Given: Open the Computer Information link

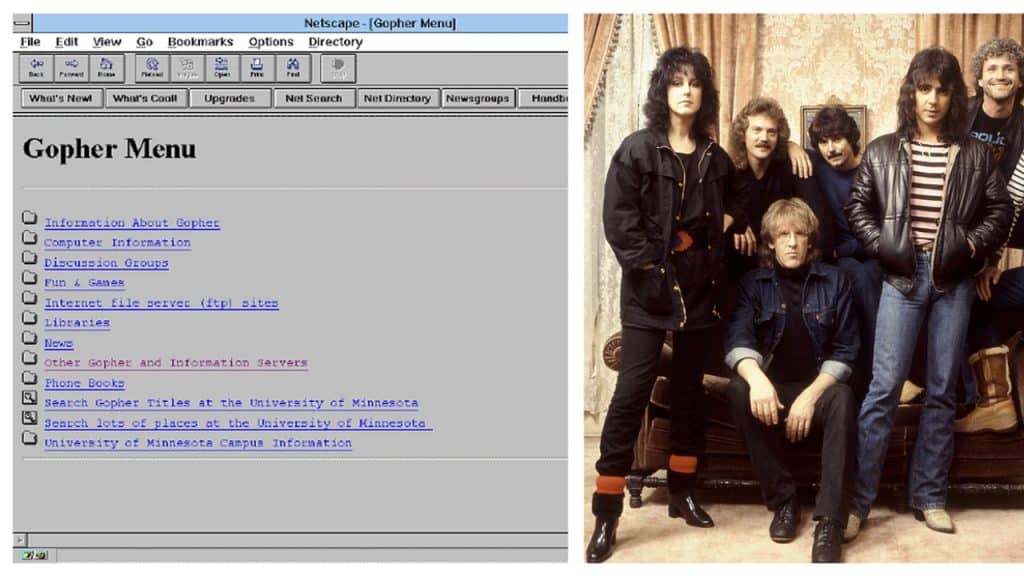Looking at the screenshot, I should [x=118, y=243].
